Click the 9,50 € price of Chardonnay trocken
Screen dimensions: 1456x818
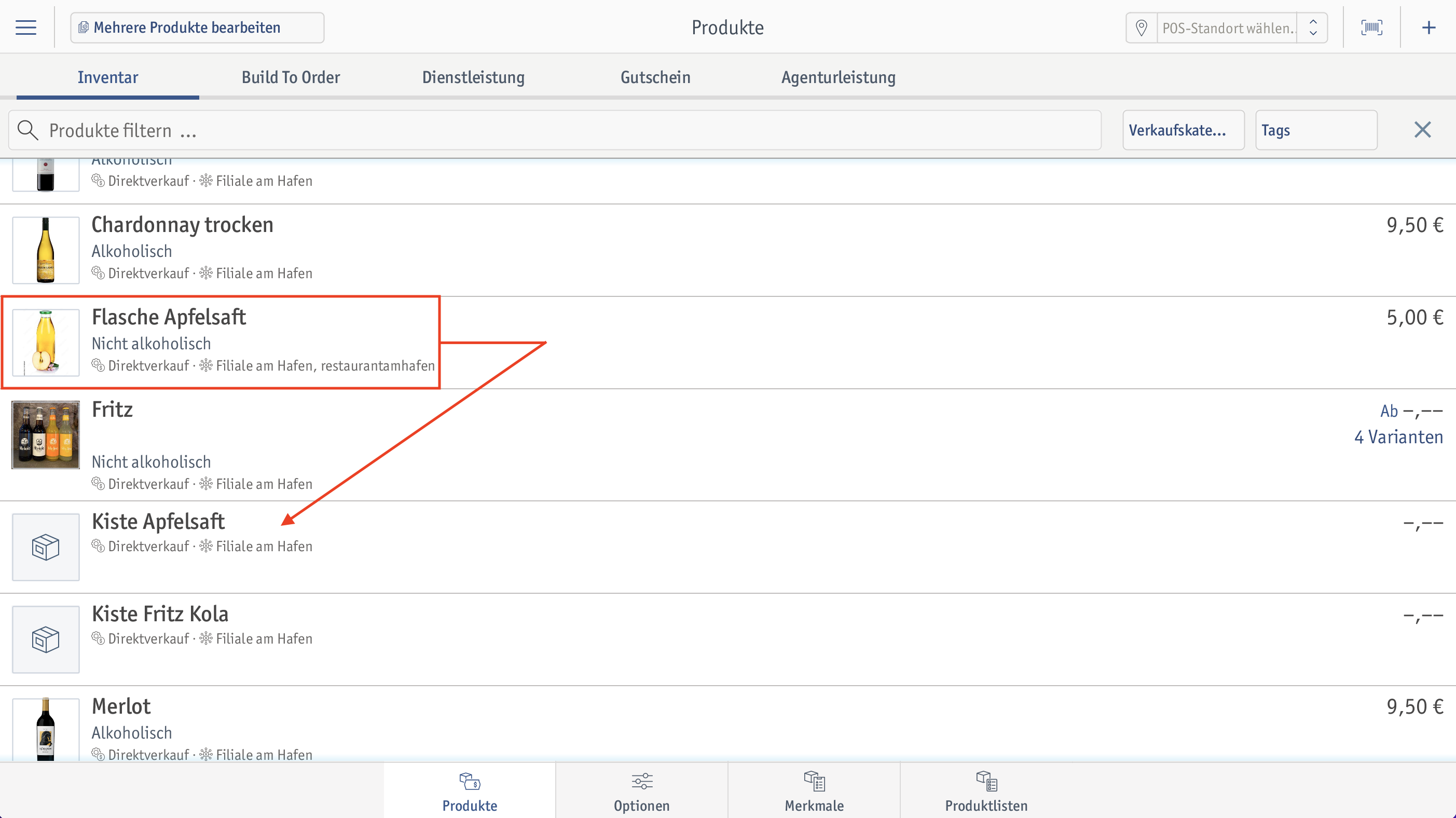(x=1414, y=225)
